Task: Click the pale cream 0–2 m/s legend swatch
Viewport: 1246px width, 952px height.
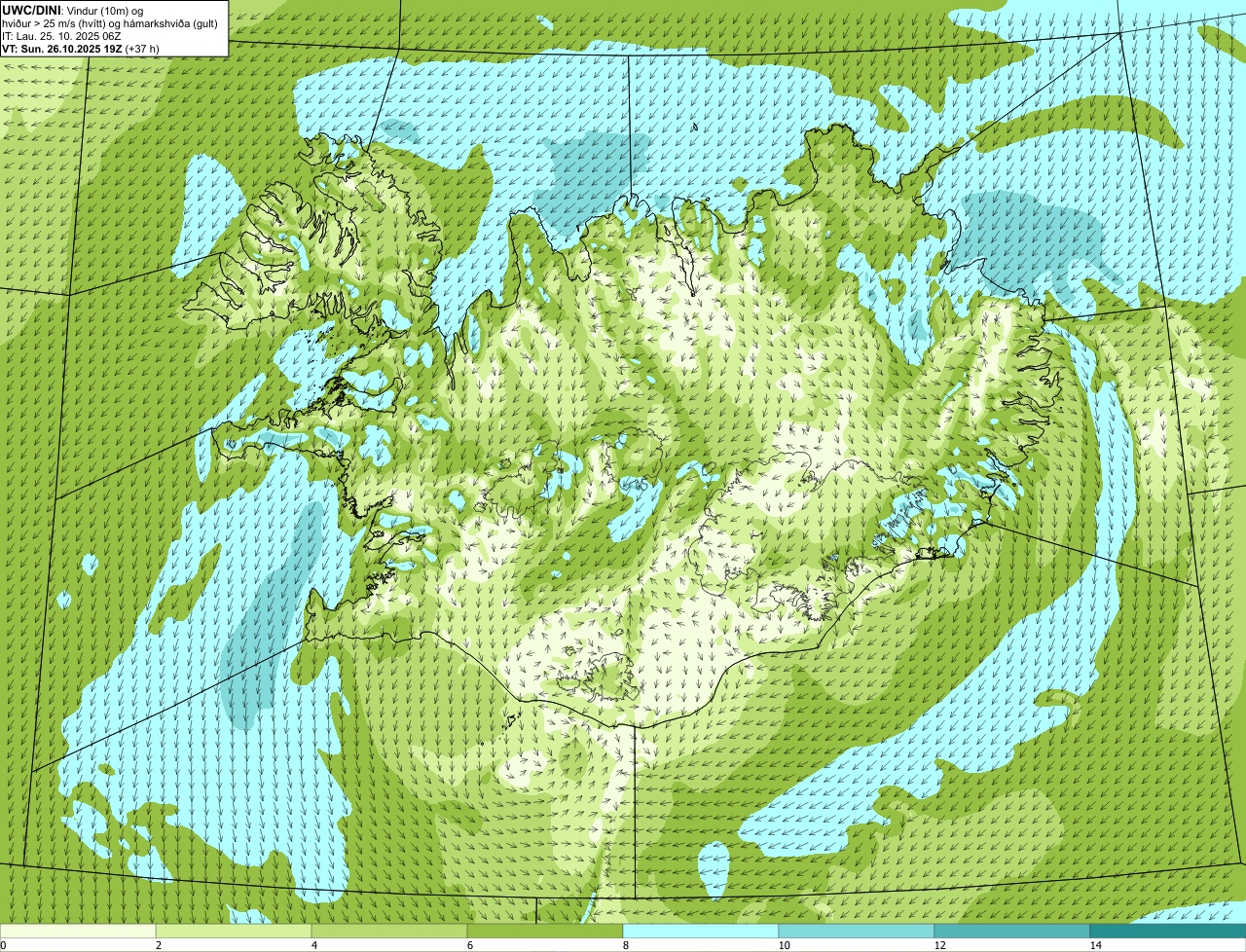Action: click(78, 931)
